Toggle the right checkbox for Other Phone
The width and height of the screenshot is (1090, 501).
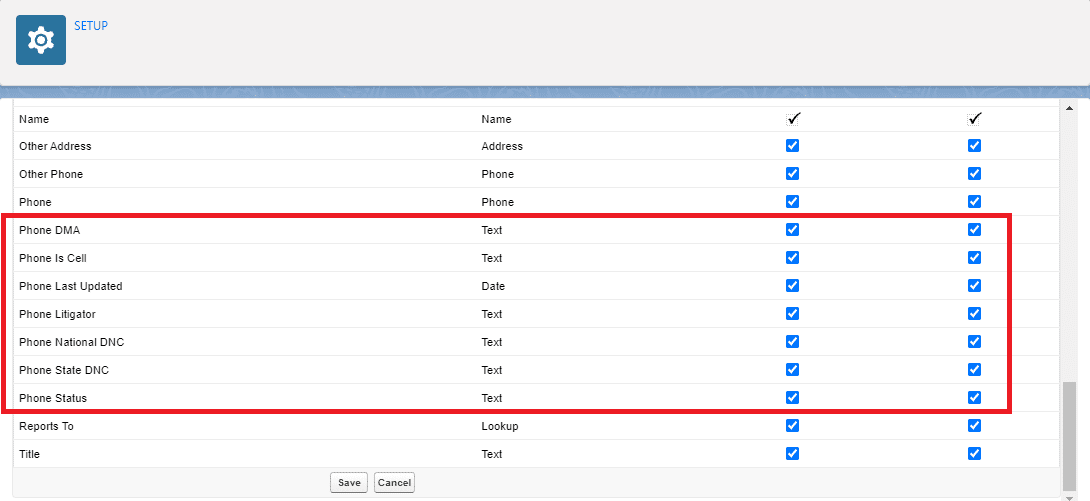[x=975, y=173]
